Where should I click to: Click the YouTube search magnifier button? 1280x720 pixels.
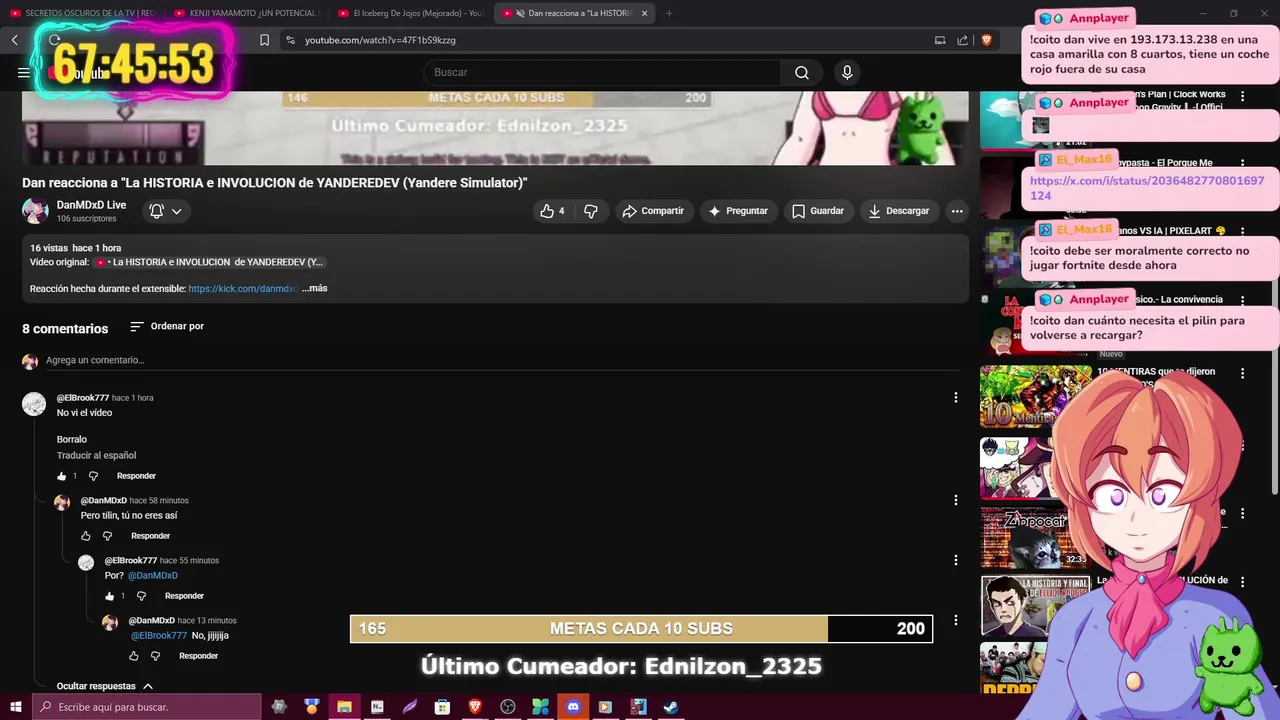tap(802, 72)
